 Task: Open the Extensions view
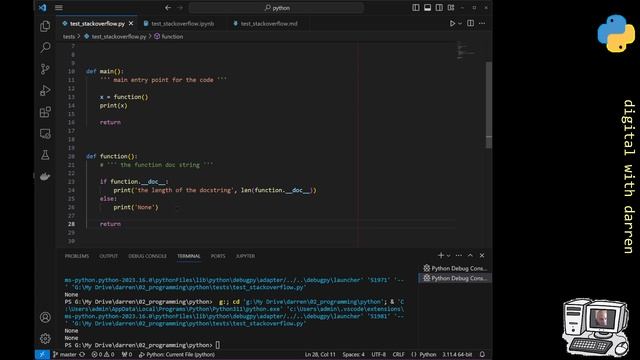45,112
